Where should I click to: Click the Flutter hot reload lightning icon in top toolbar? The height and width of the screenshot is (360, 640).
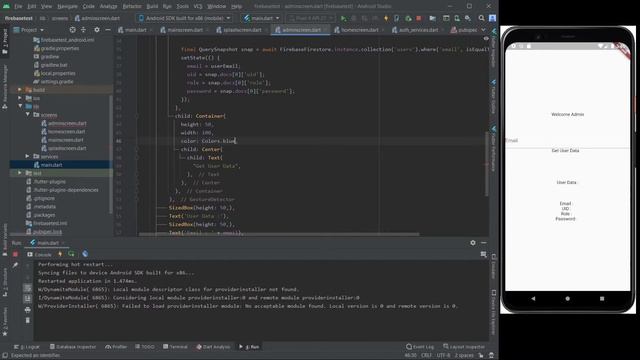[x=386, y=18]
